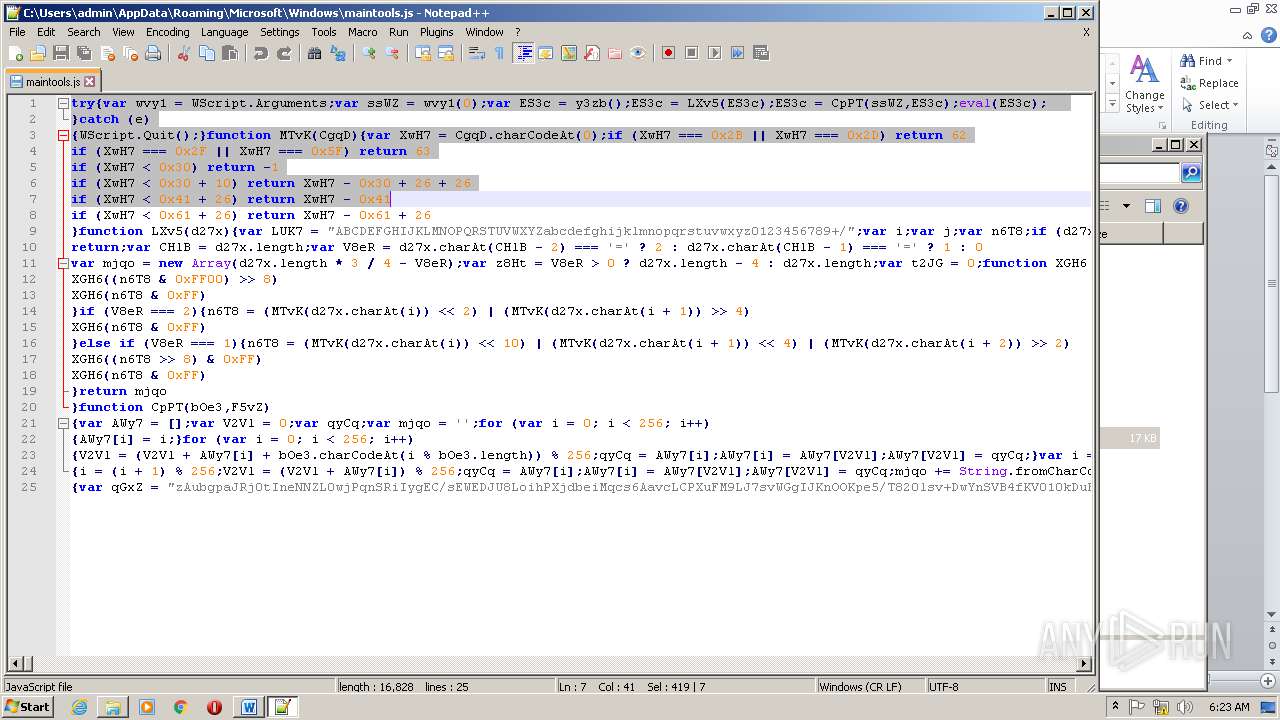Image resolution: width=1280 pixels, height=720 pixels.
Task: Open the Encoding menu
Action: 167,32
